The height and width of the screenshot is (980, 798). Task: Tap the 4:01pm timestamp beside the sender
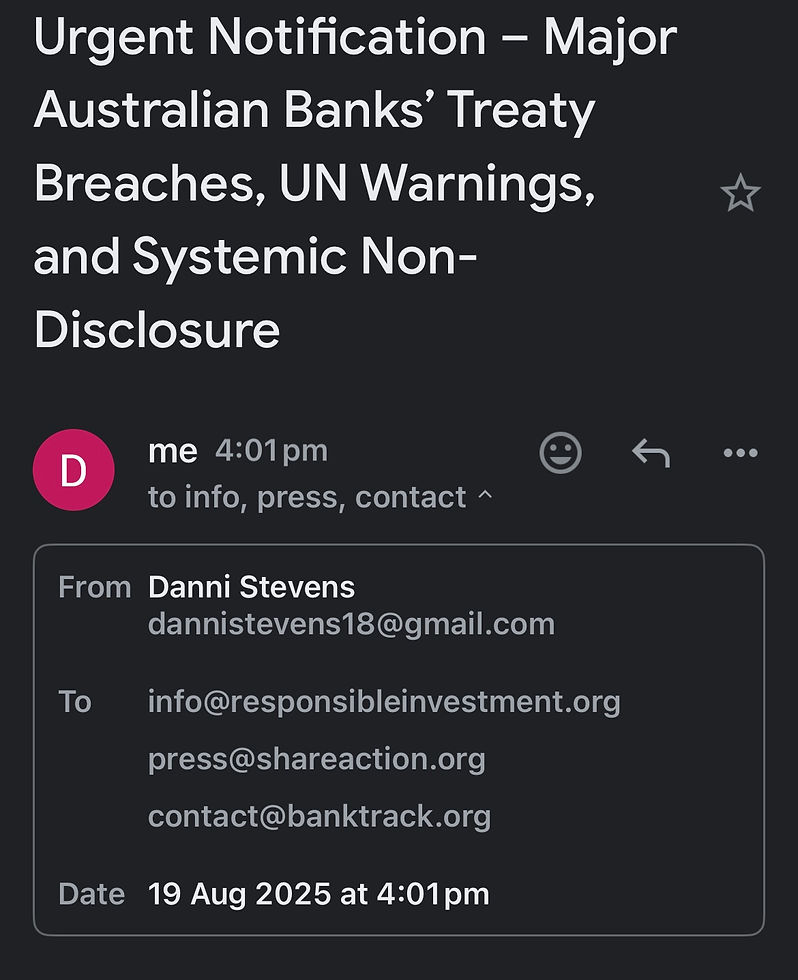(x=271, y=451)
